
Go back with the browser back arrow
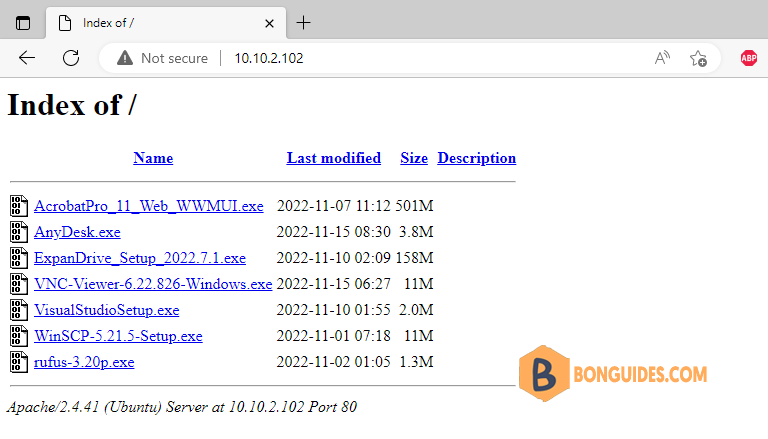[27, 58]
